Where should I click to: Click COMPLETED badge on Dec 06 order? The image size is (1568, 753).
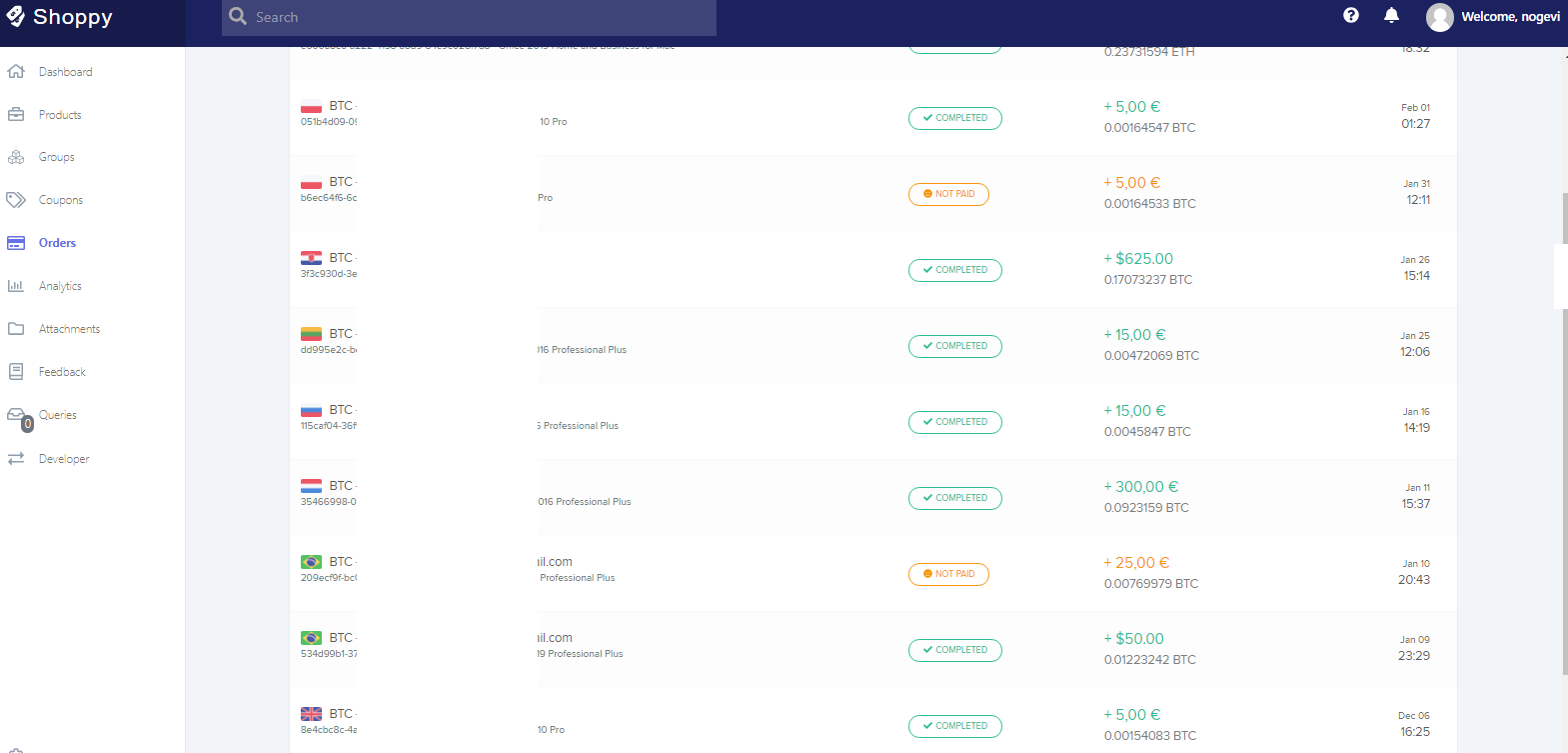[955, 726]
